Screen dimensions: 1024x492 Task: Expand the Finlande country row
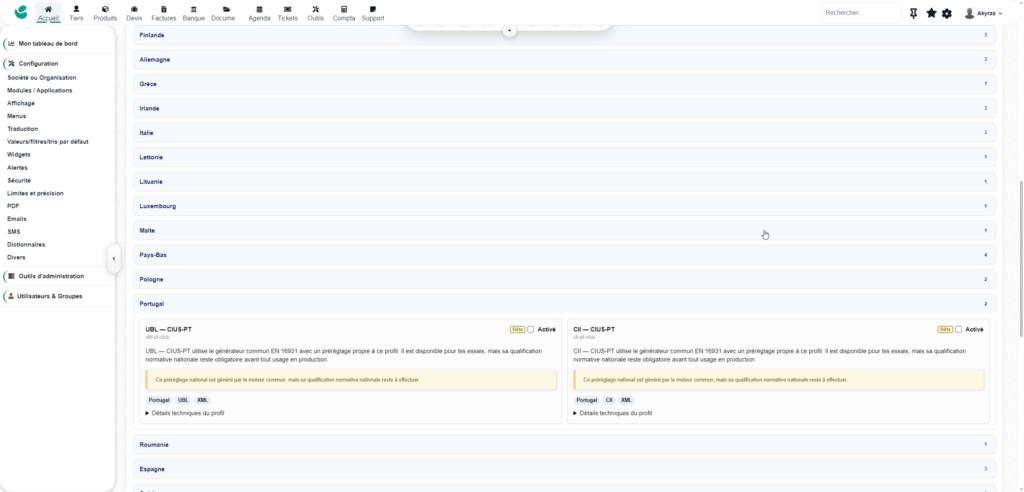point(564,35)
